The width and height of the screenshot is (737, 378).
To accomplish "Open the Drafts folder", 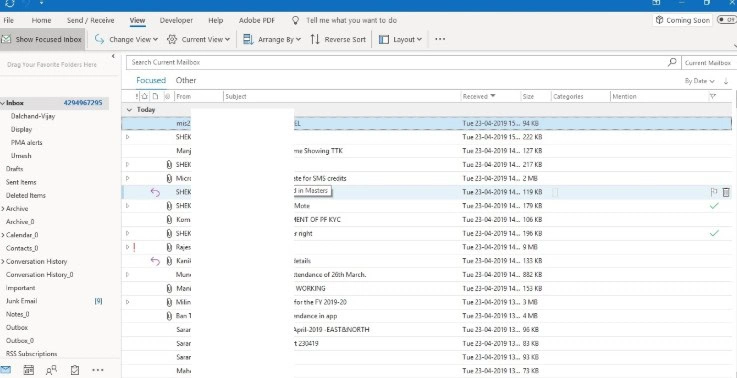I will tap(15, 169).
